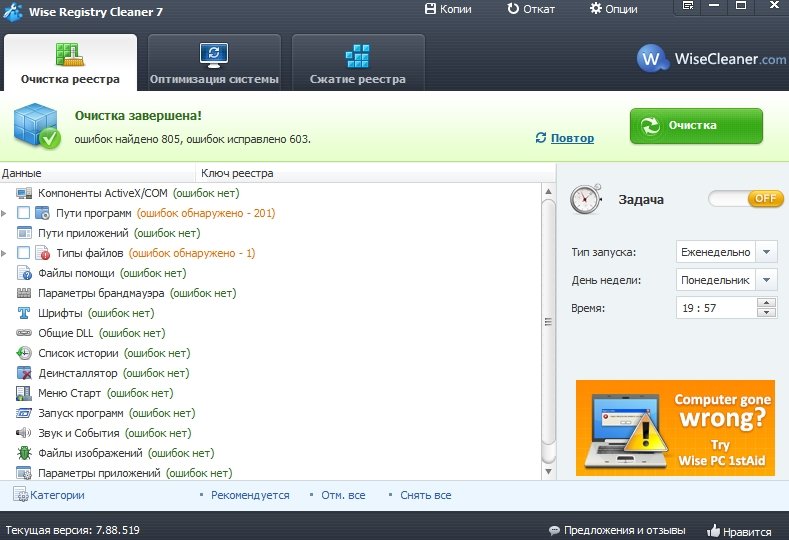
Task: Click the list scrollbar down arrow
Action: [548, 472]
